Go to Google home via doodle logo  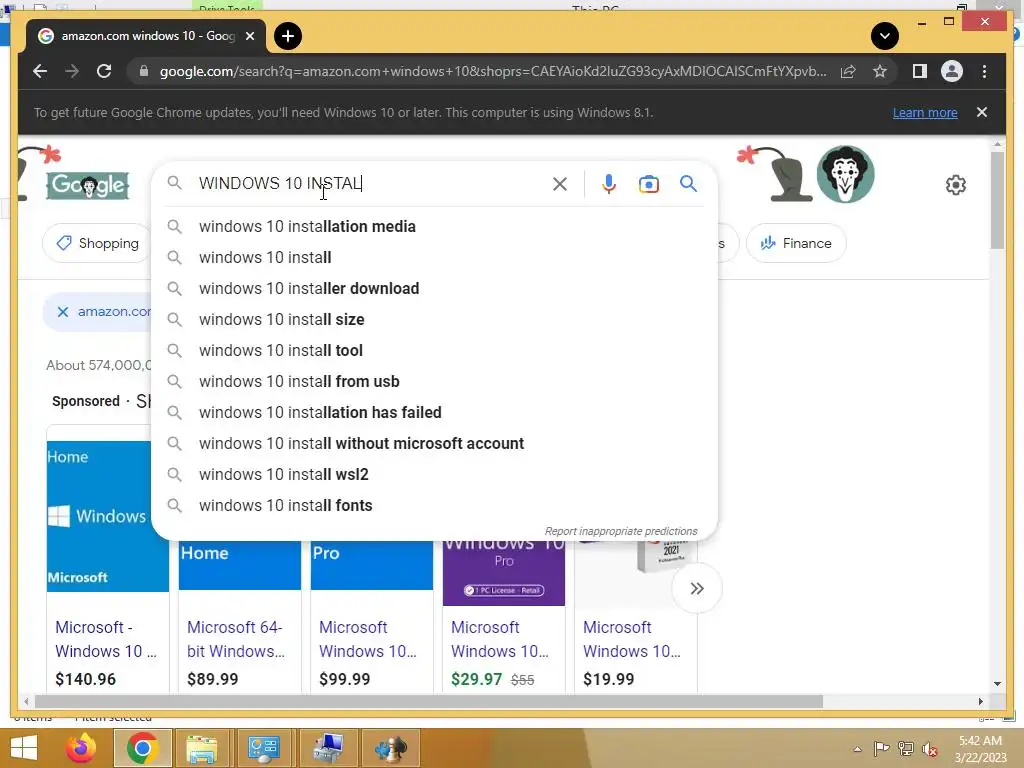click(x=88, y=185)
